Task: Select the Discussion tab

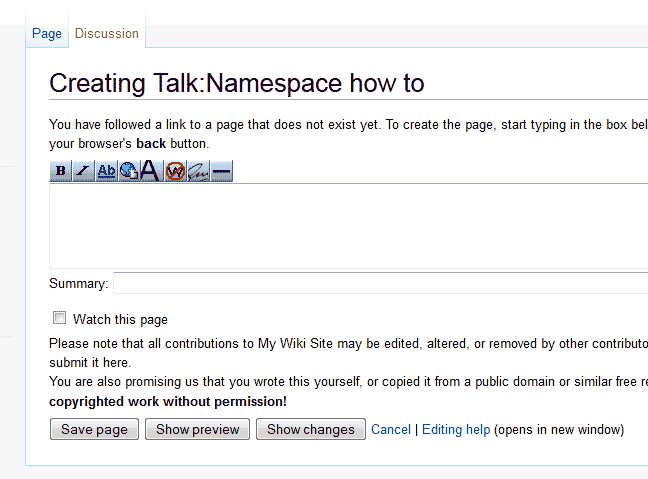Action: tap(107, 34)
